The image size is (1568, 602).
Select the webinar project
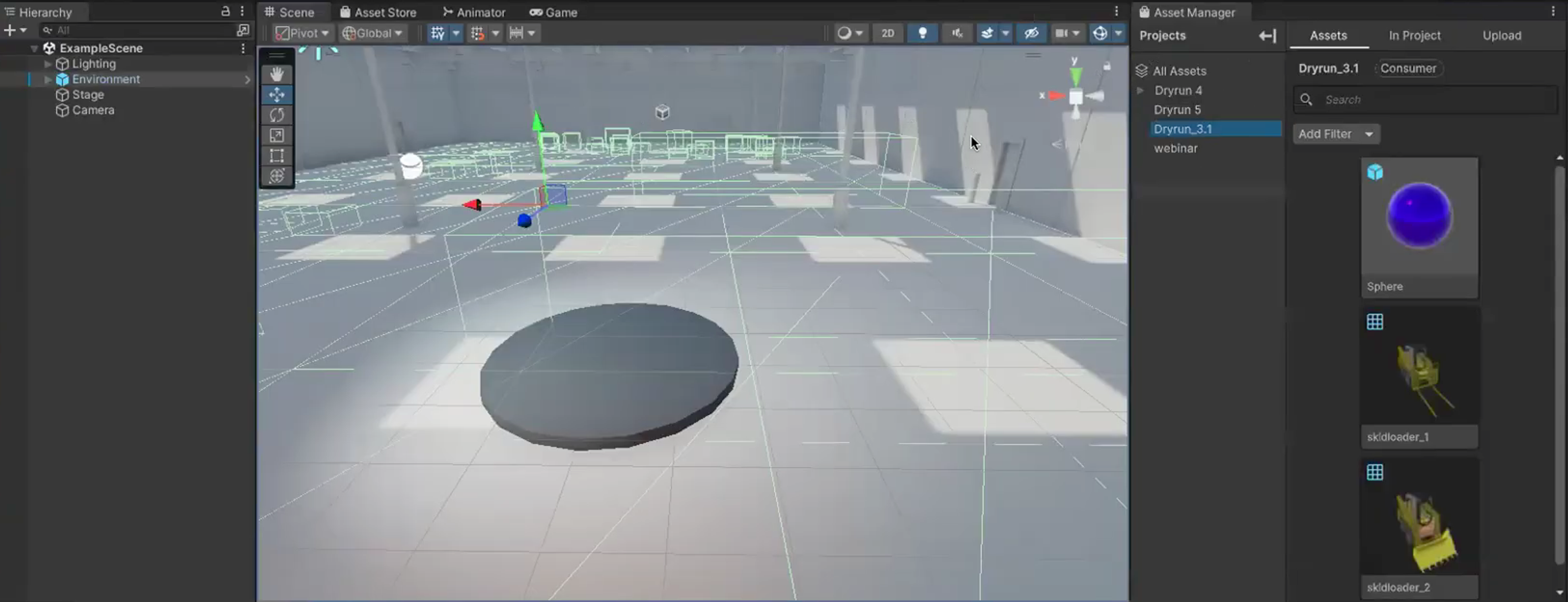[1176, 149]
